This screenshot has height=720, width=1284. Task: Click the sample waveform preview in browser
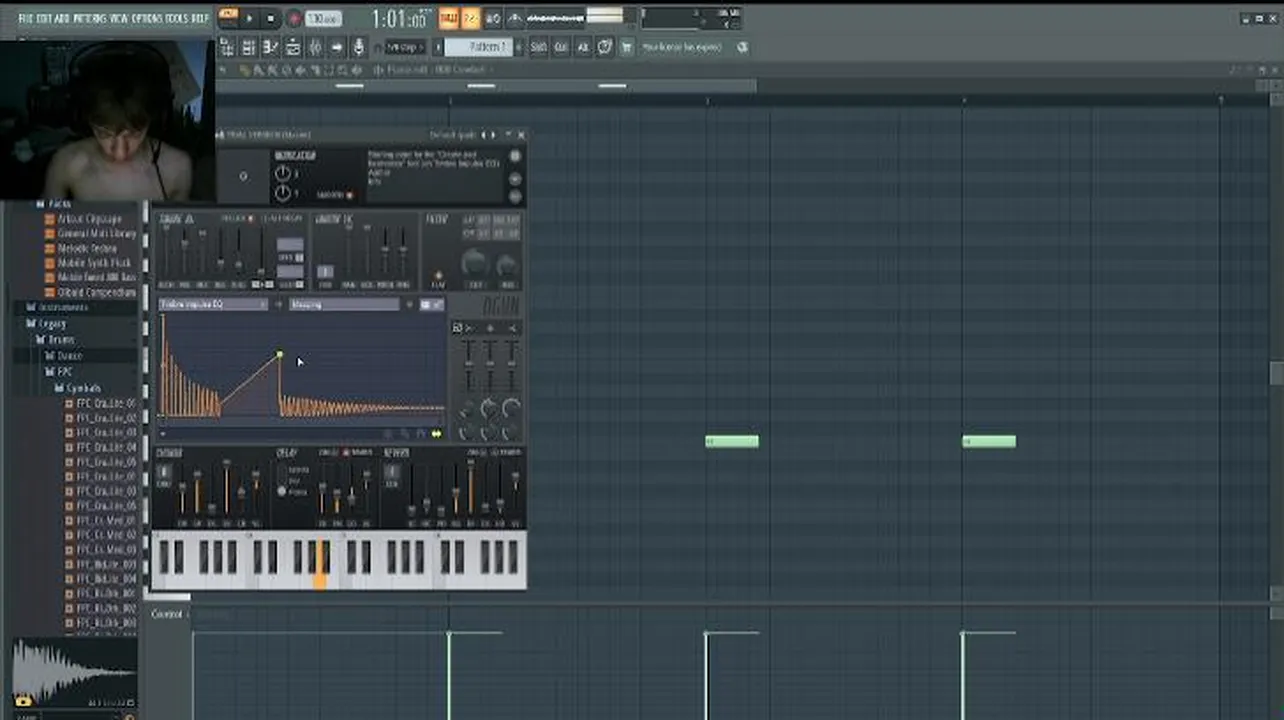(74, 672)
